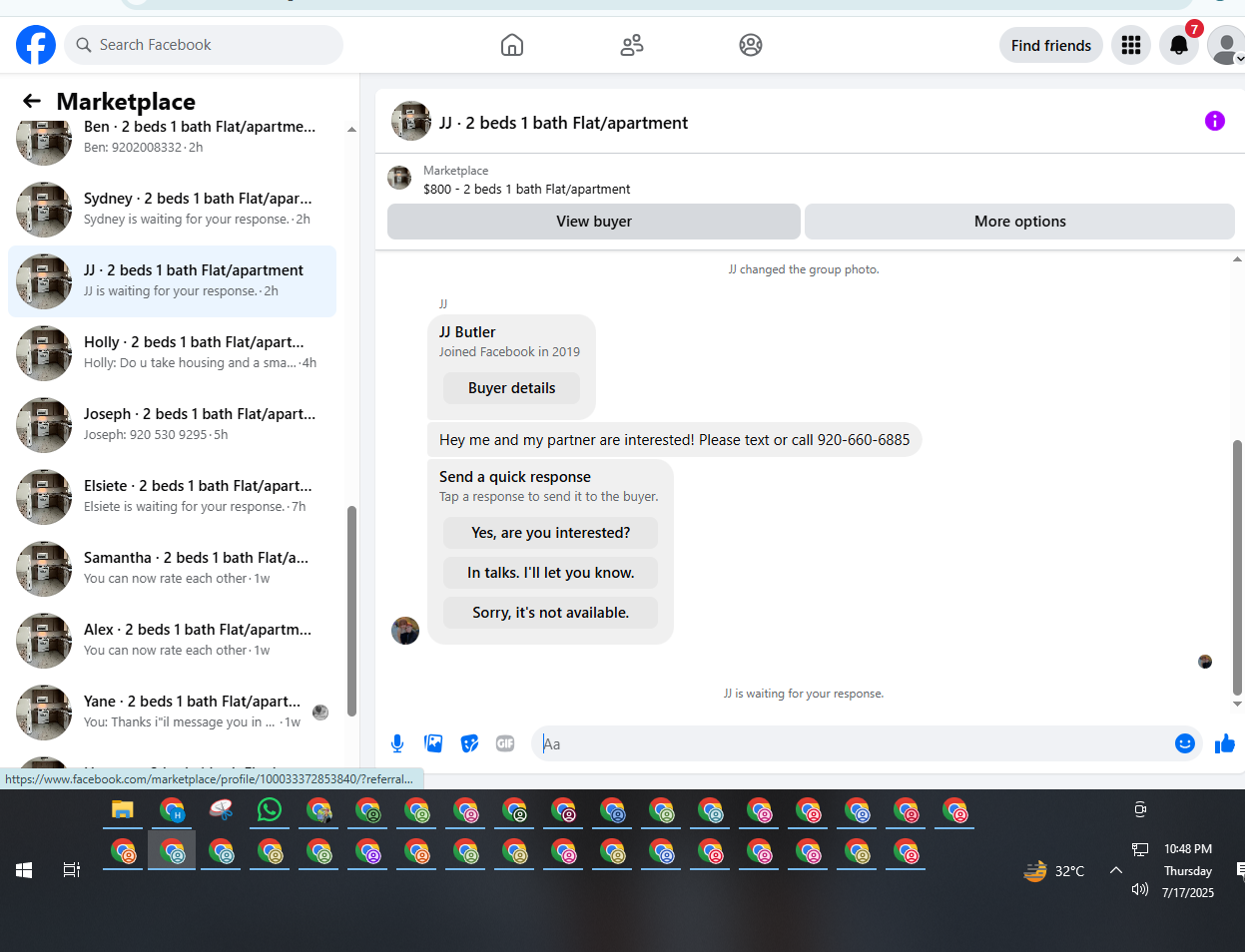Click the chat messages scrollbar
Screen dimensions: 1245x952
(1238, 567)
